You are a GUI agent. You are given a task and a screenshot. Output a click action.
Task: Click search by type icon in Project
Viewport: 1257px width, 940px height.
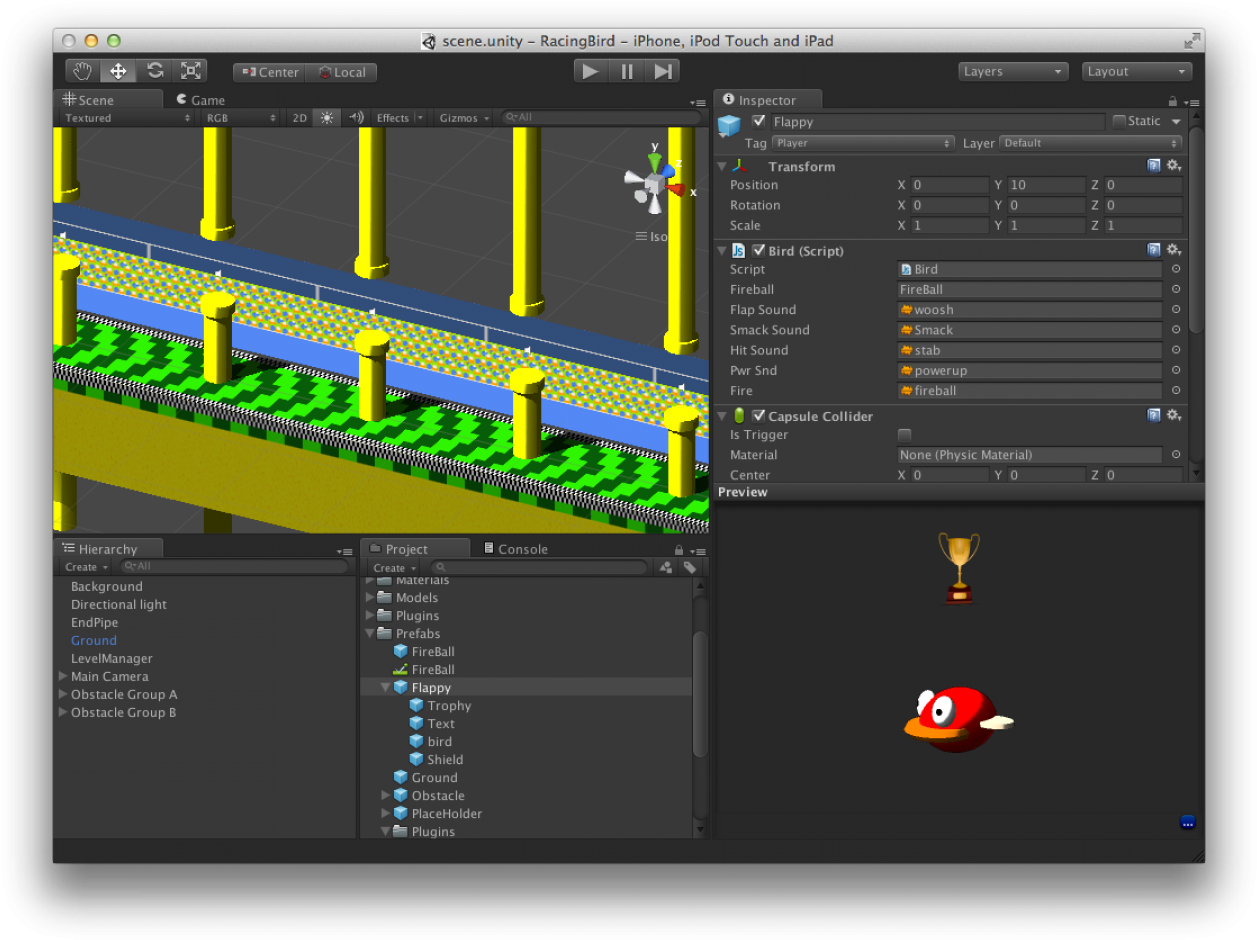coord(666,568)
